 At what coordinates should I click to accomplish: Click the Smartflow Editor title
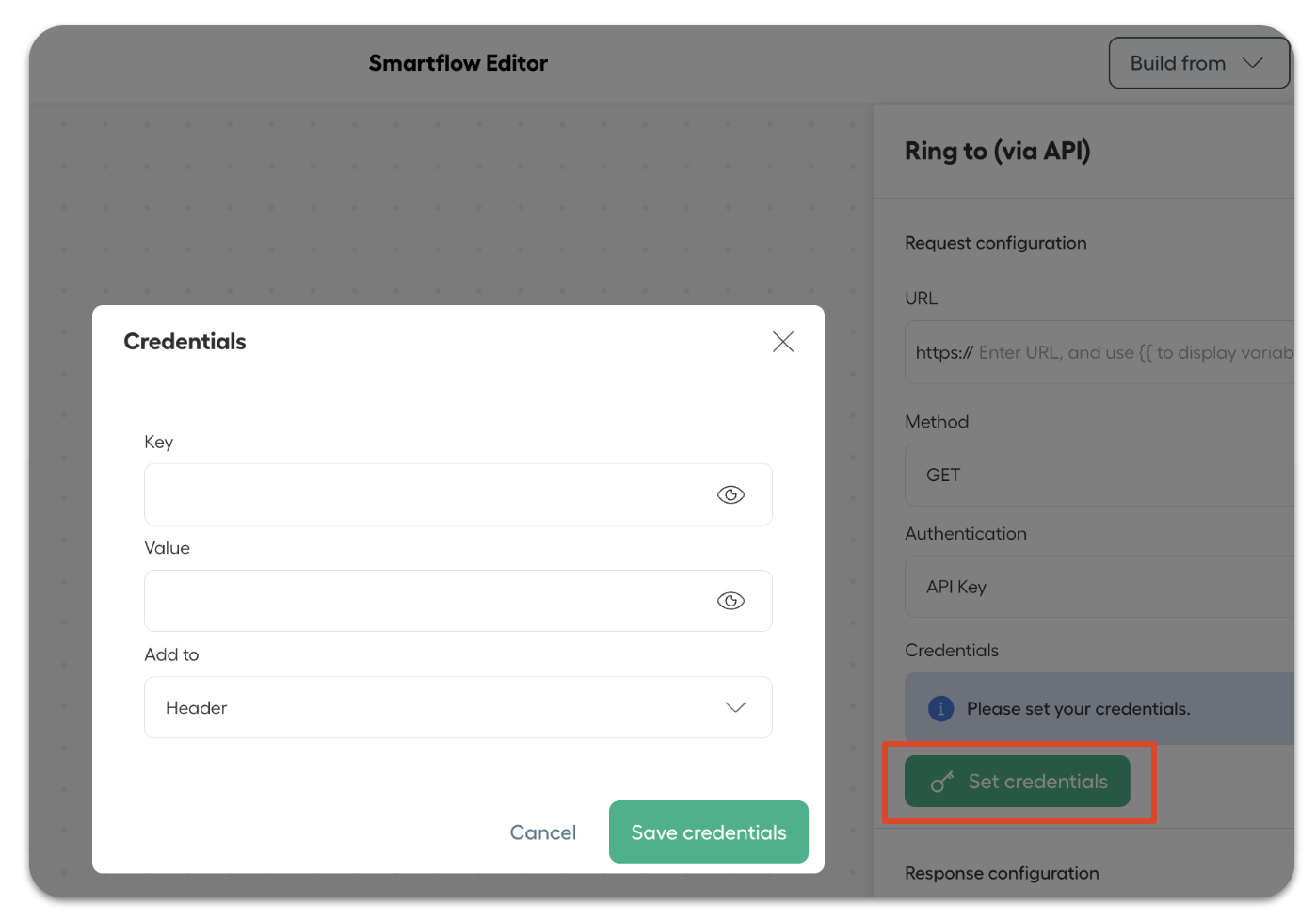(457, 63)
